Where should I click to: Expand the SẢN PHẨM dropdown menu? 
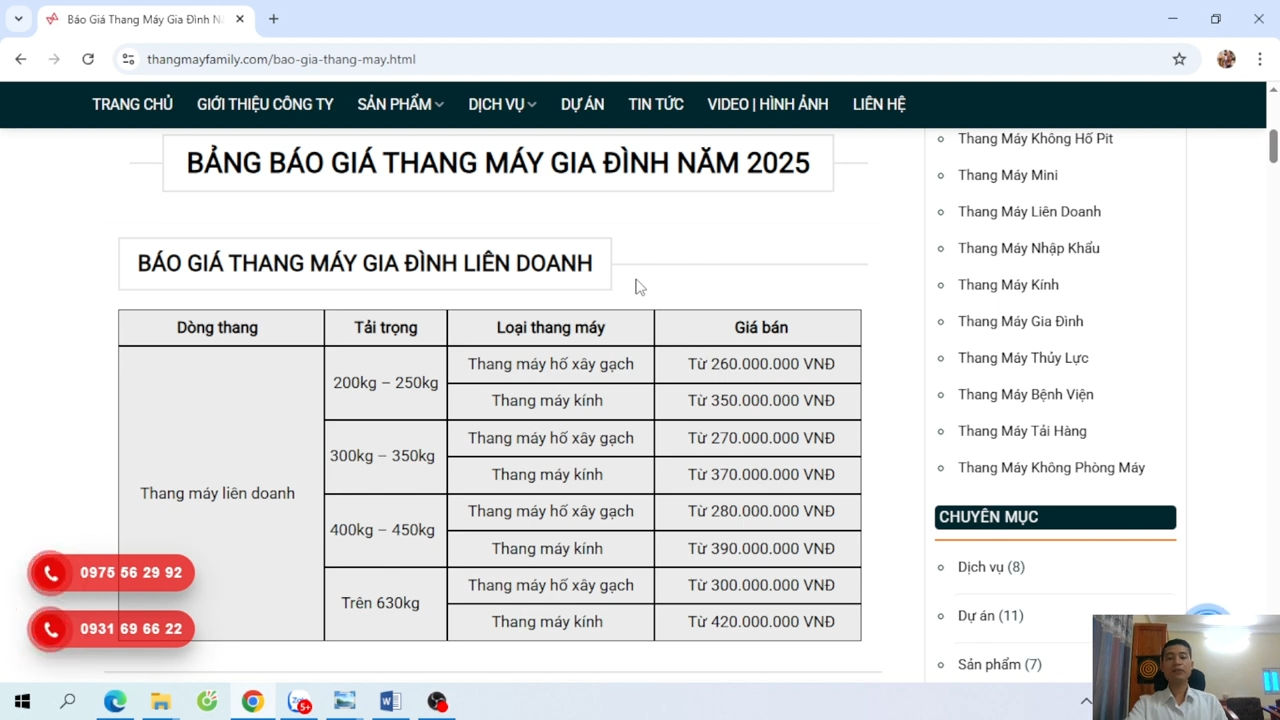click(x=400, y=104)
